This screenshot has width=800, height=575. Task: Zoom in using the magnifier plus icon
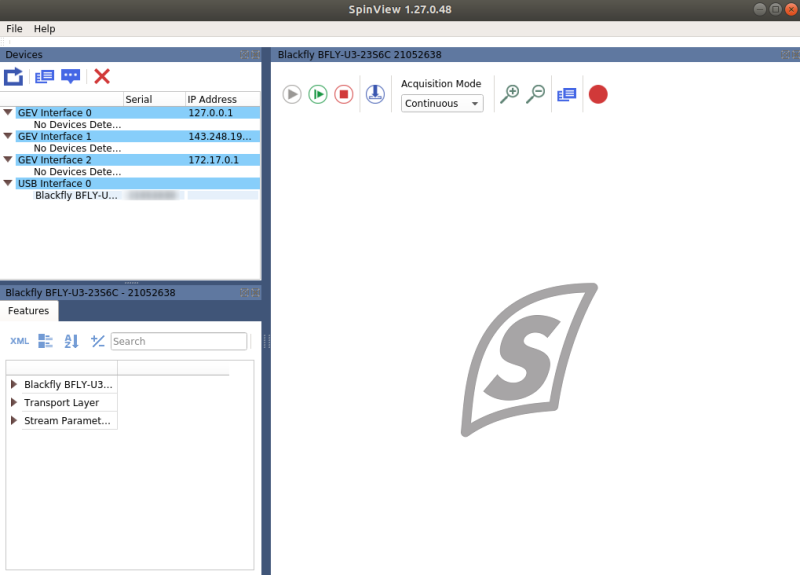[x=510, y=94]
